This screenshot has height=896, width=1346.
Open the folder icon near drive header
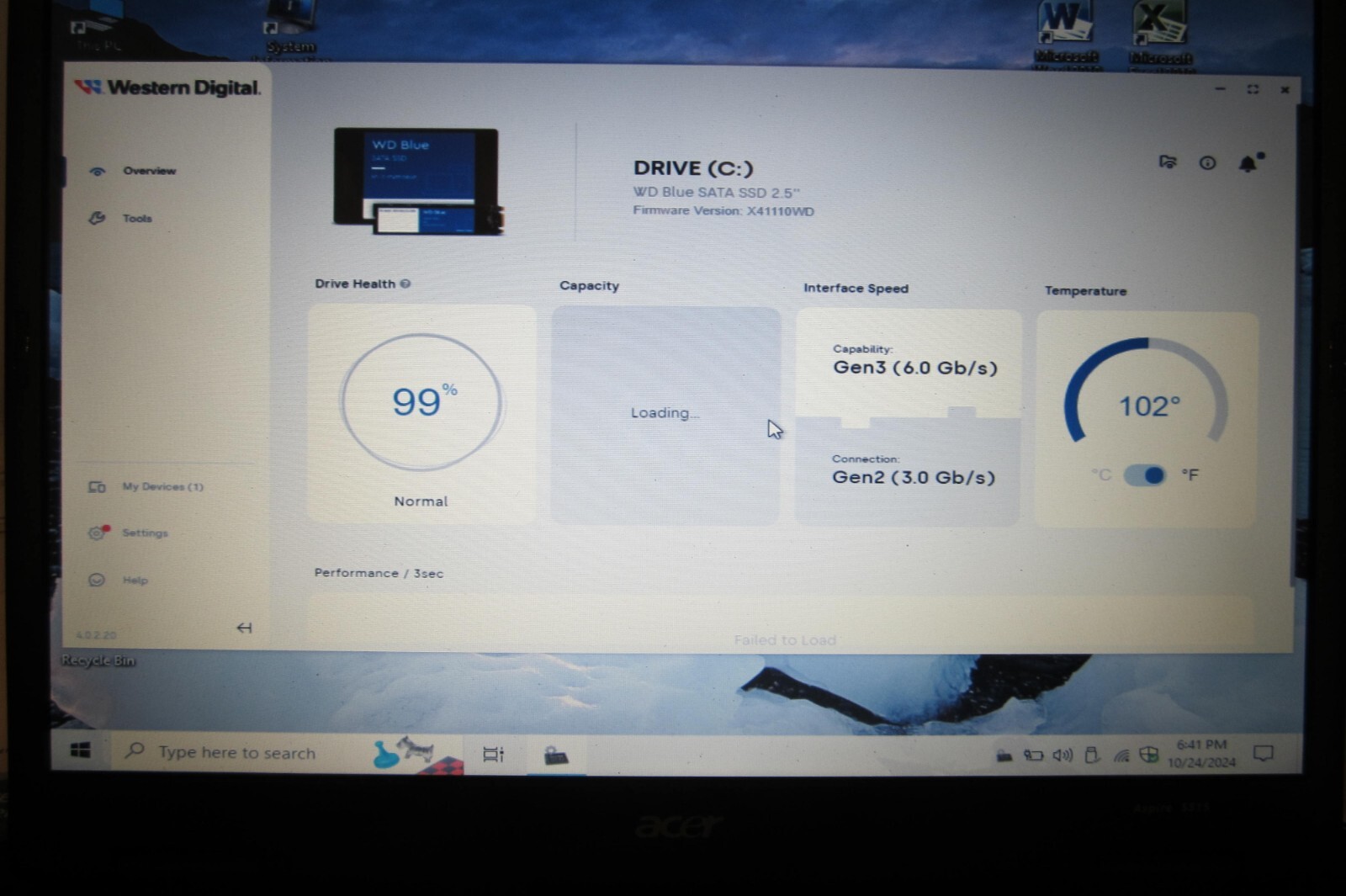coord(1168,162)
